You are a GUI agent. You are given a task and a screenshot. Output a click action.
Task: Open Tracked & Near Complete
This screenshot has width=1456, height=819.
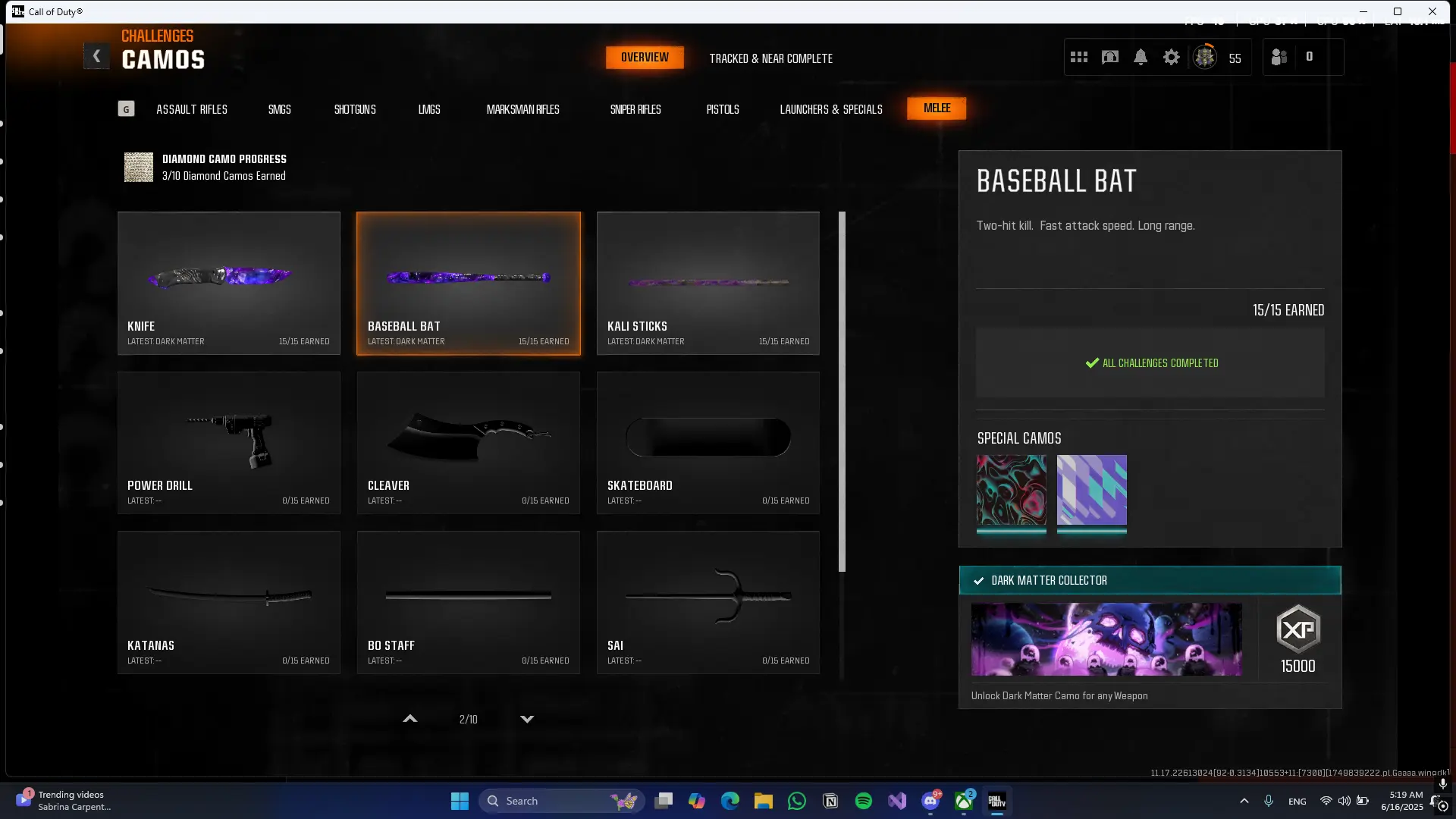coord(770,58)
